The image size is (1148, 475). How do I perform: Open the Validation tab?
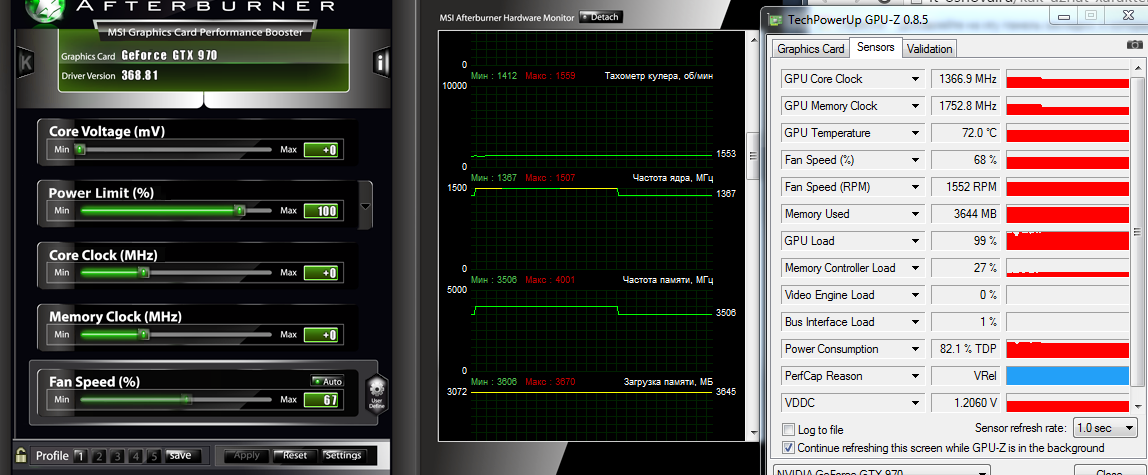(x=929, y=49)
